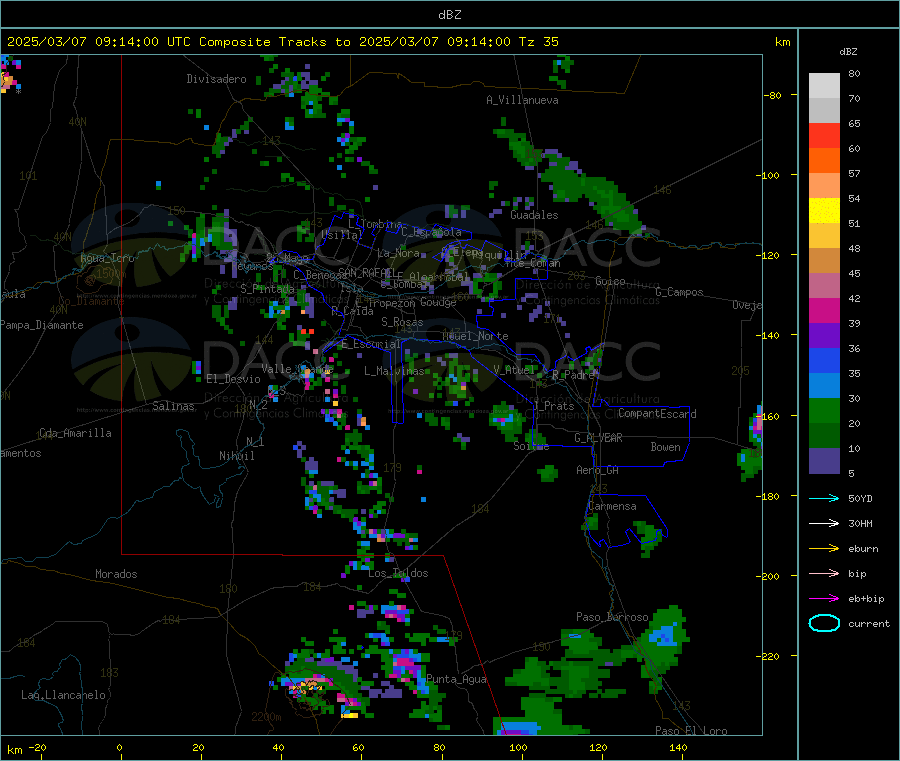The width and height of the screenshot is (900, 761).
Task: Click the white 30HM arrow in legend
Action: pos(824,523)
